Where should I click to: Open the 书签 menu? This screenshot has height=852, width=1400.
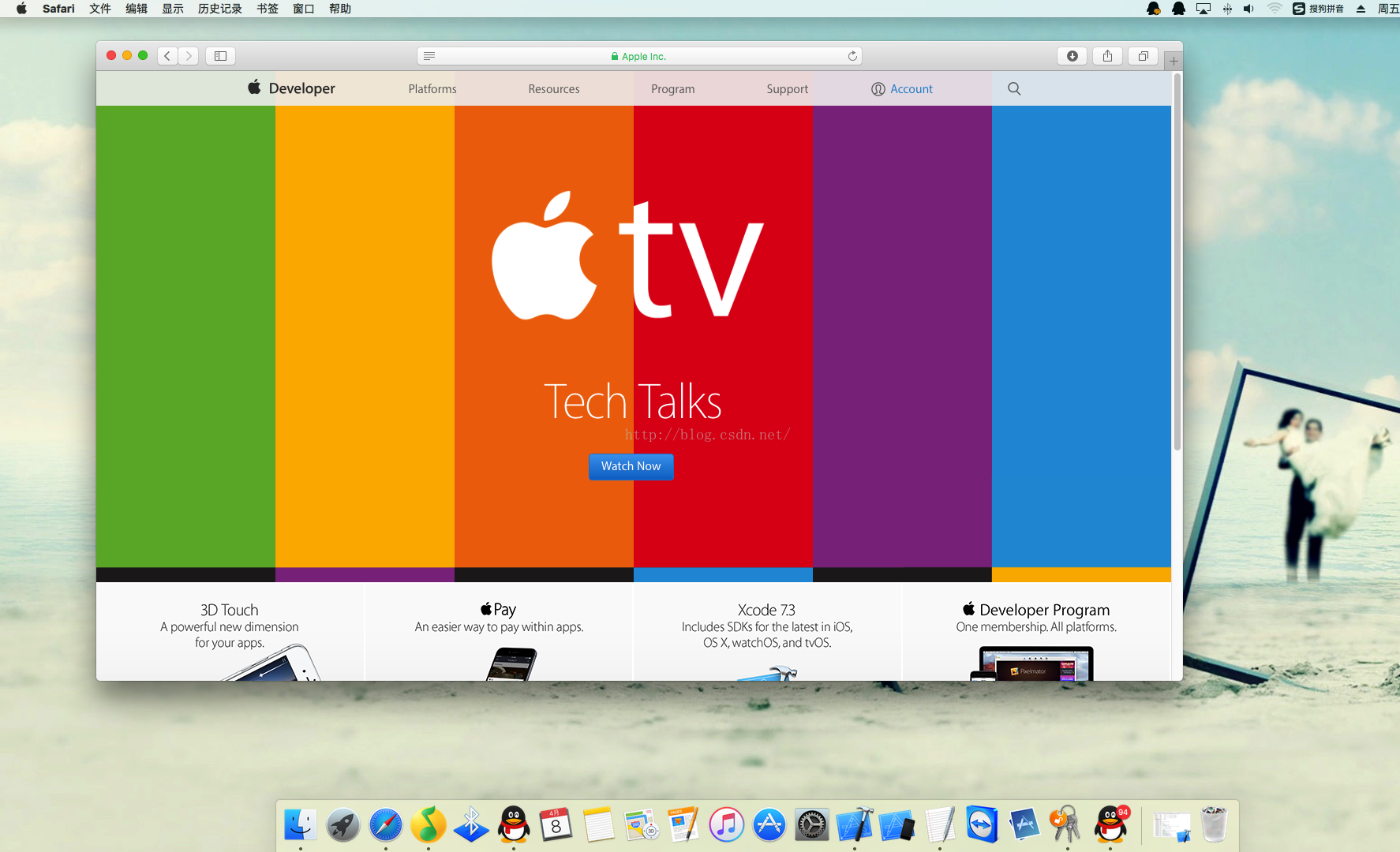click(x=268, y=9)
